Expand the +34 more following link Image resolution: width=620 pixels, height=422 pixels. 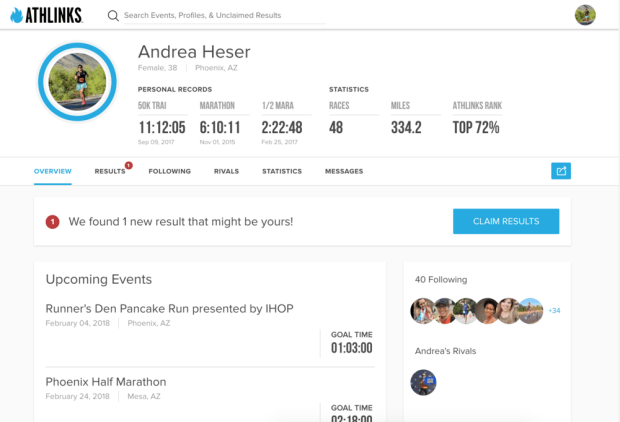pos(554,311)
